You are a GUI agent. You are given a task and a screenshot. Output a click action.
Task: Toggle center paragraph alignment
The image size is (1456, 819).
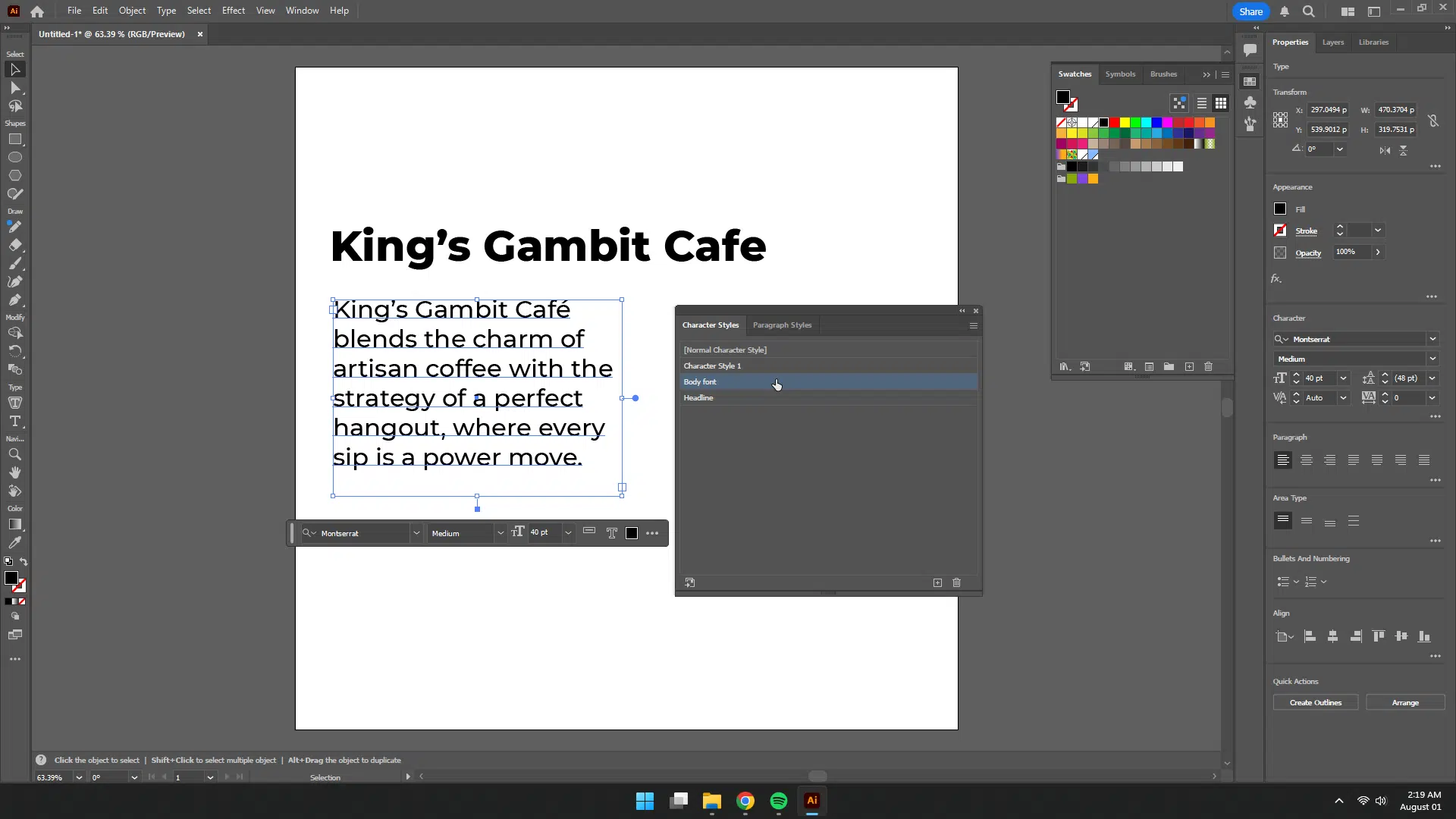(1307, 460)
